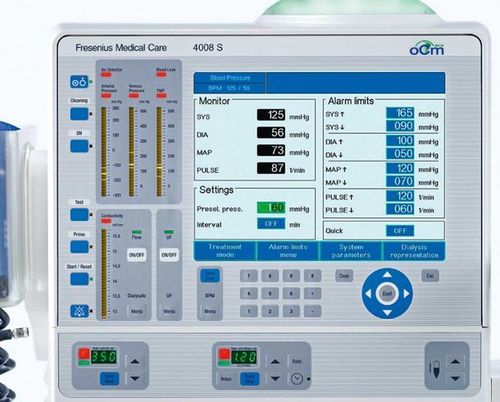The height and width of the screenshot is (402, 500).
Task: Click the Venous Pressure bar gauge
Action: [x=131, y=152]
